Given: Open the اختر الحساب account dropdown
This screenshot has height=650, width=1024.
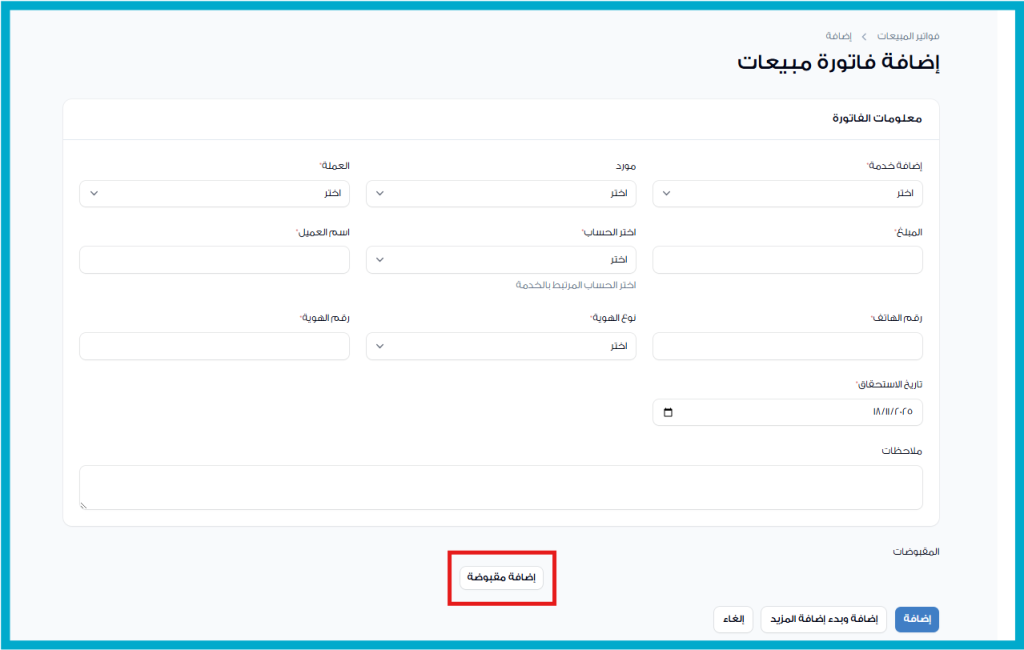Looking at the screenshot, I should [501, 260].
